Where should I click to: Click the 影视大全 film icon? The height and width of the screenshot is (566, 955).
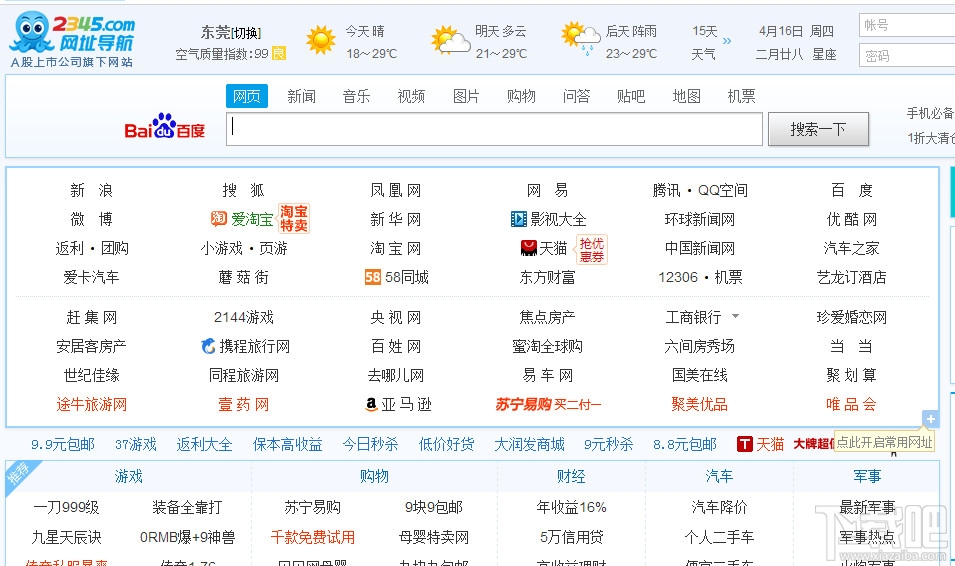518,219
